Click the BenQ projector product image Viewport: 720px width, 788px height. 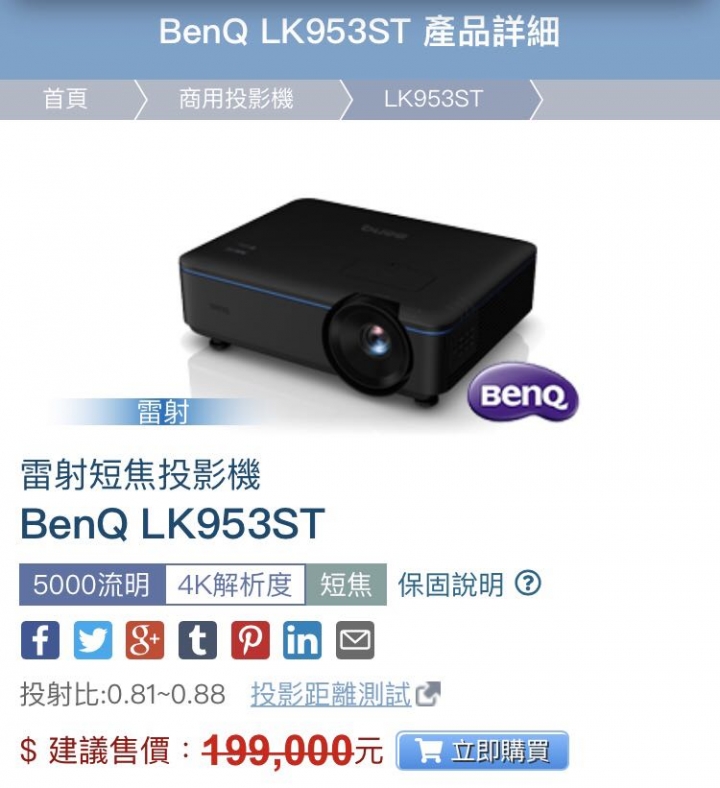pos(358,302)
